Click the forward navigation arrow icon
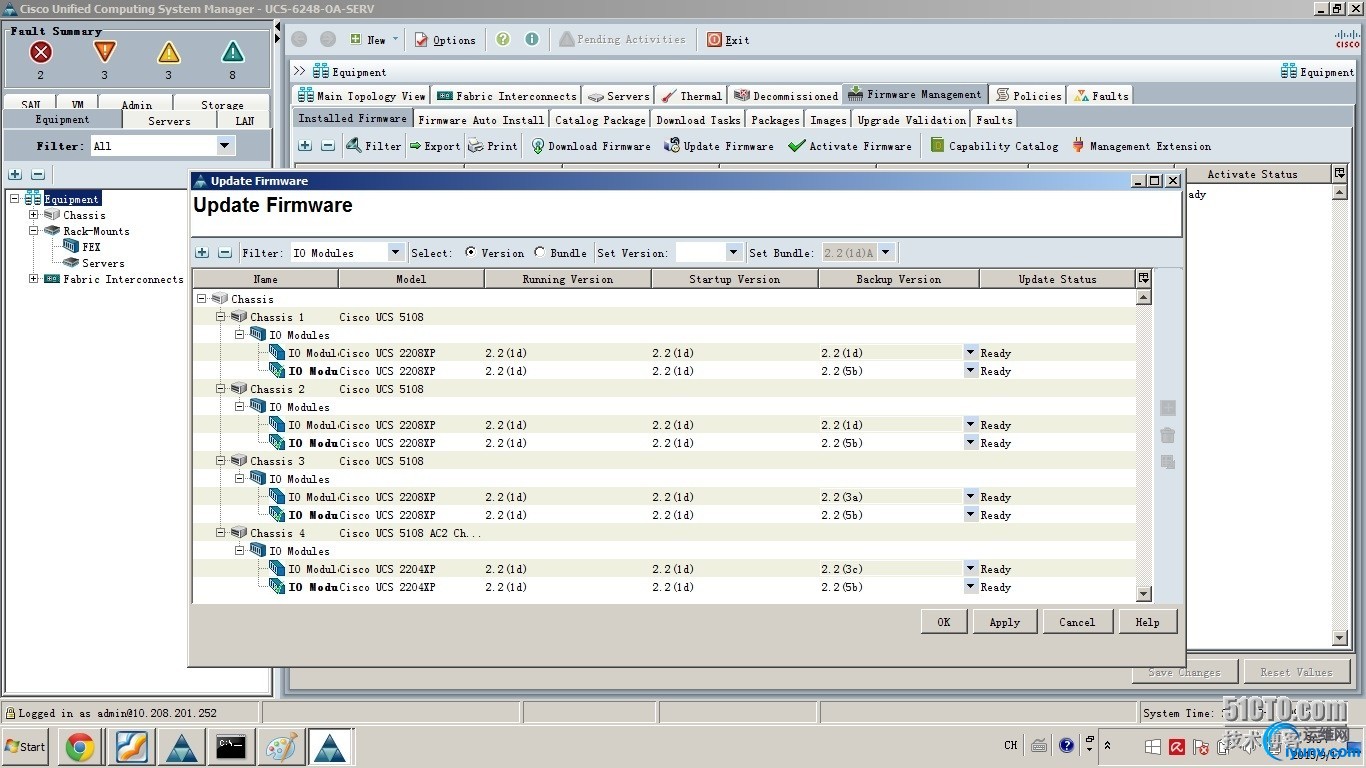 tap(328, 39)
